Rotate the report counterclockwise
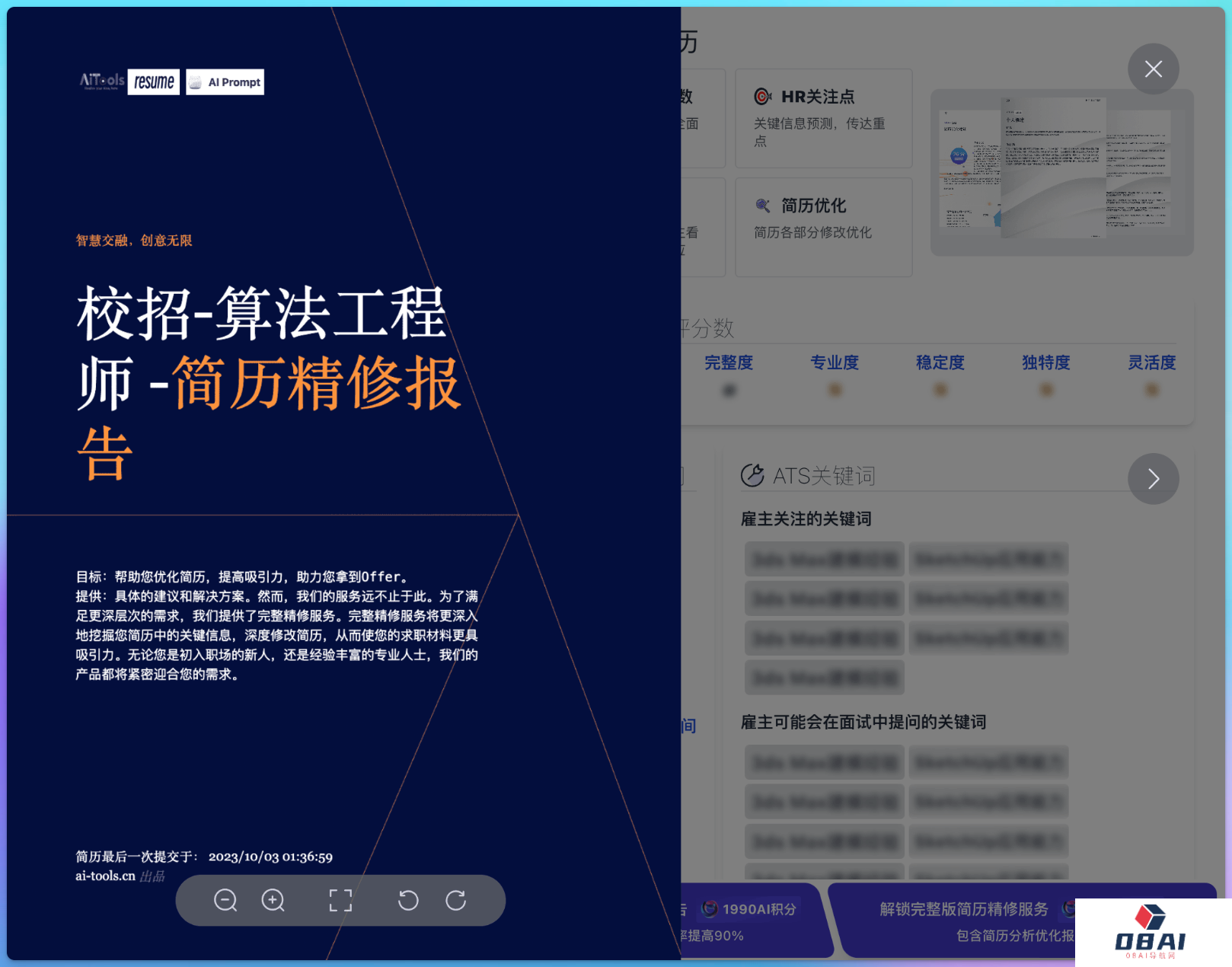1232x967 pixels. tap(408, 900)
